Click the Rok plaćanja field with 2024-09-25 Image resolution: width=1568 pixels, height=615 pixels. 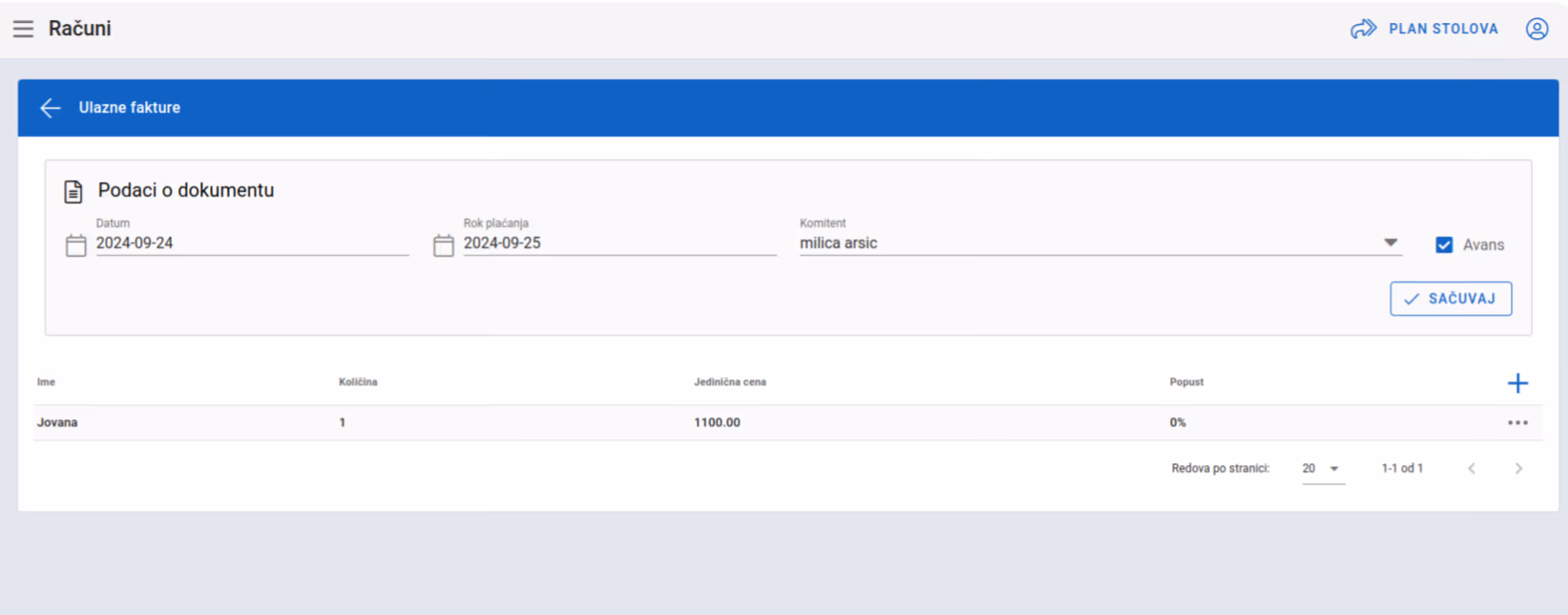619,244
